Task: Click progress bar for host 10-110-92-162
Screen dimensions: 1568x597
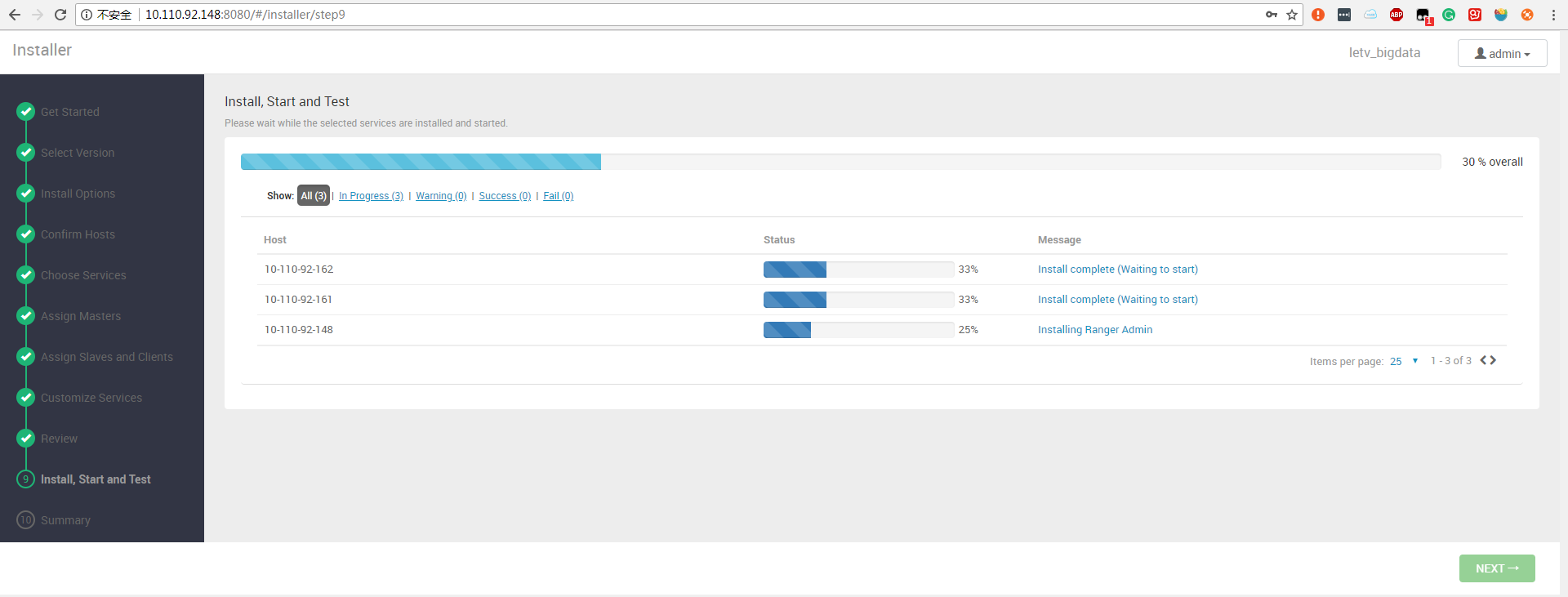Action: click(859, 270)
